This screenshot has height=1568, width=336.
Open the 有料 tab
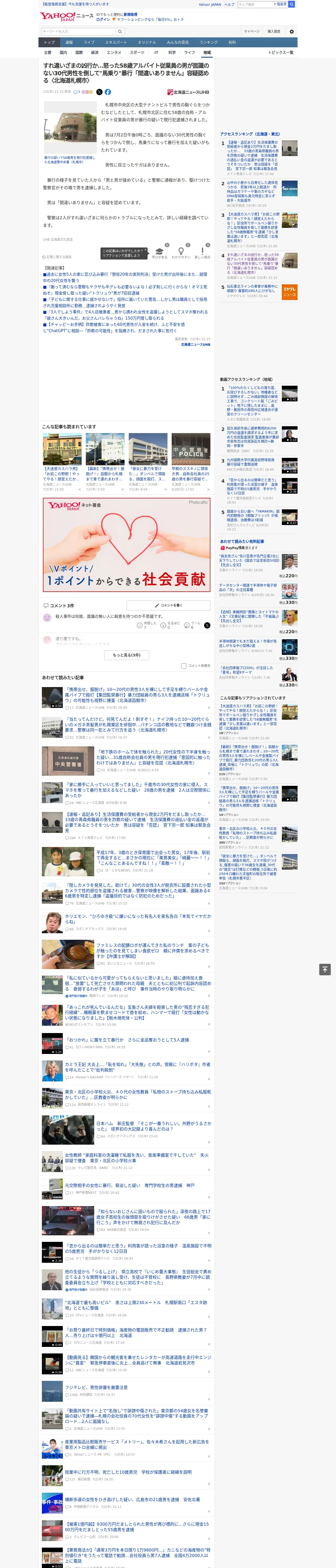pyautogui.click(x=232, y=43)
